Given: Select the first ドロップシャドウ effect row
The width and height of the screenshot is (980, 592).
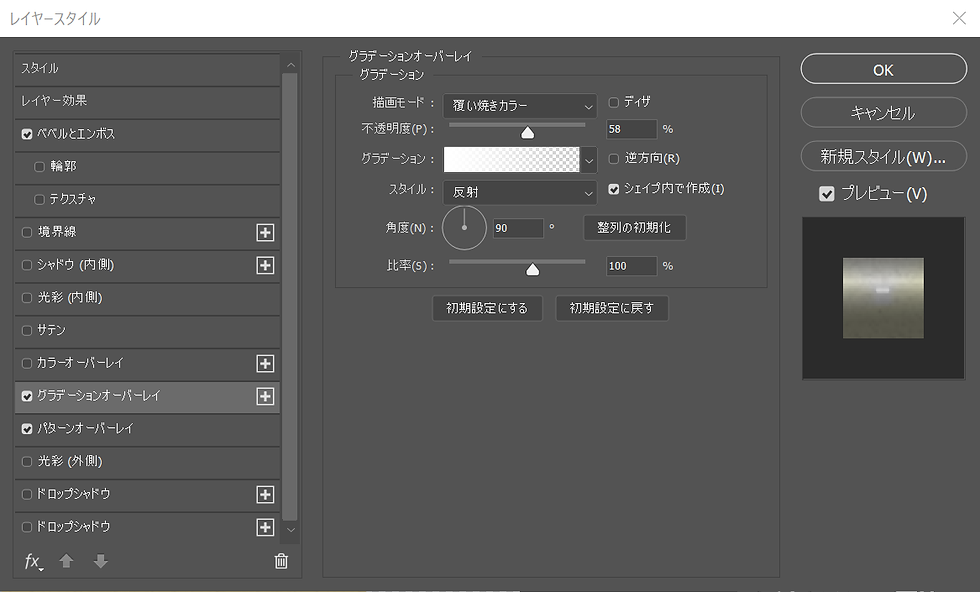Looking at the screenshot, I should click(x=147, y=494).
